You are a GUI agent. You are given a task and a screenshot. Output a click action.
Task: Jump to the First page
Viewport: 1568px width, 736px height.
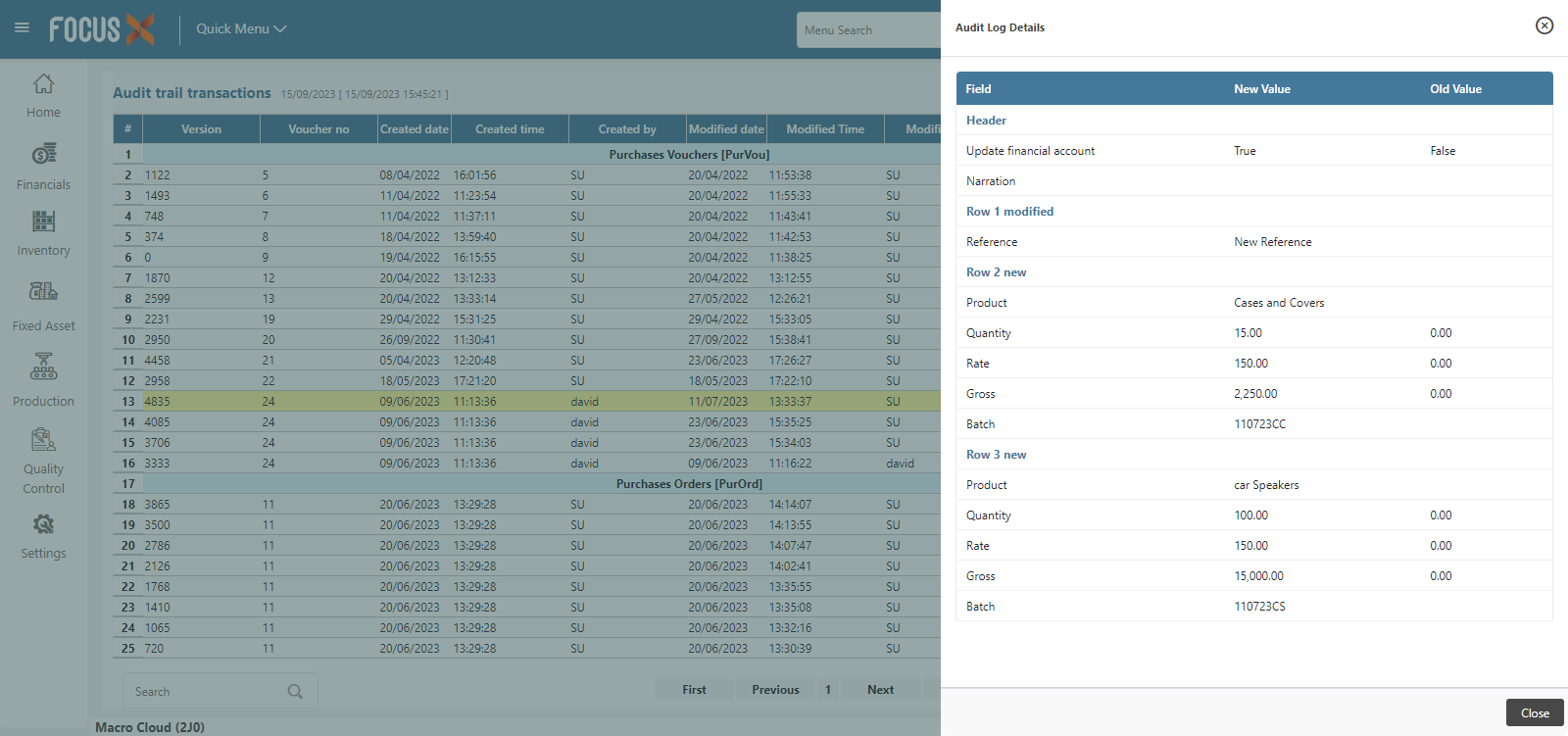coord(694,690)
